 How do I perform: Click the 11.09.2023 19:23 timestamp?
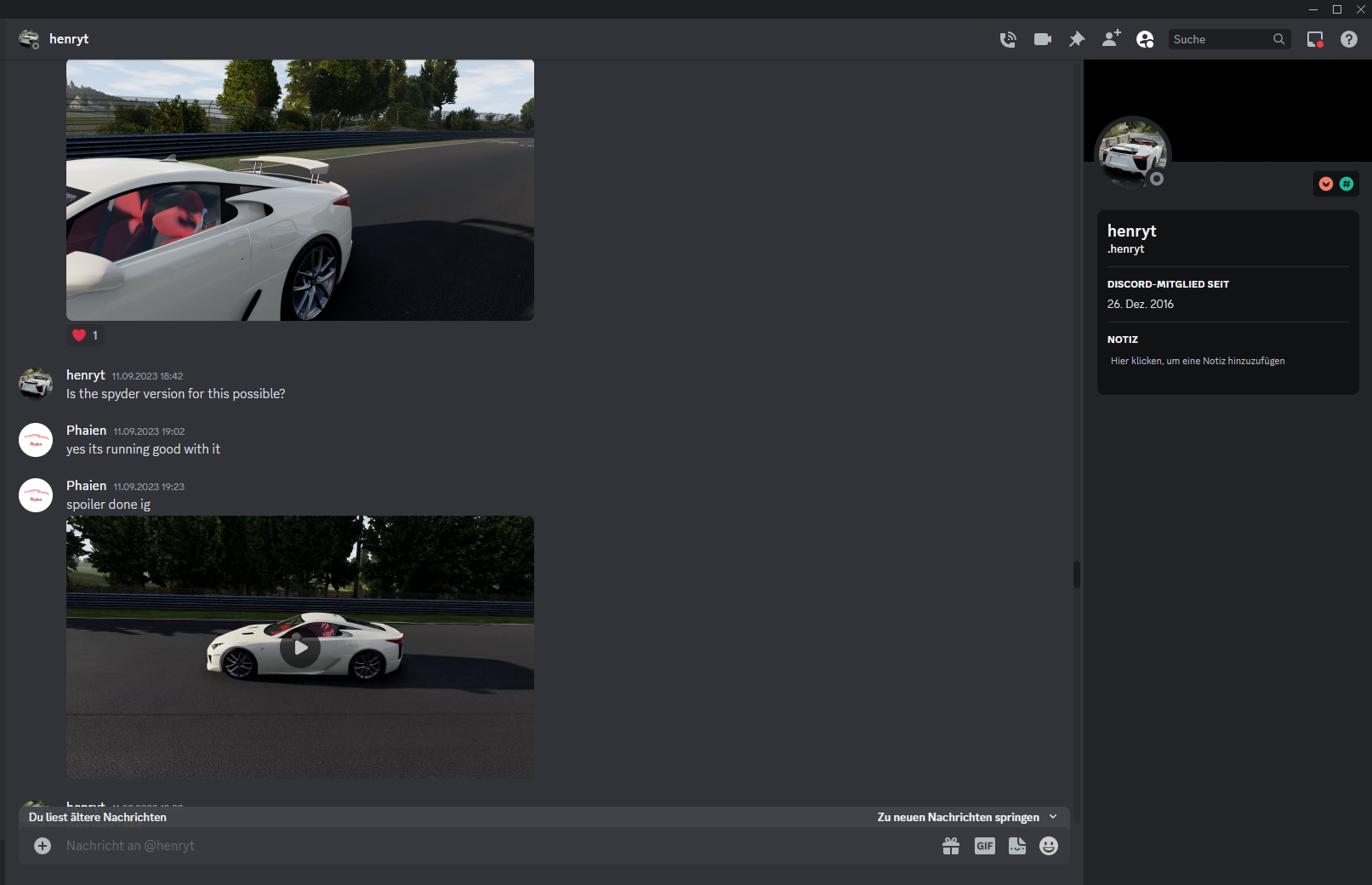(x=149, y=487)
